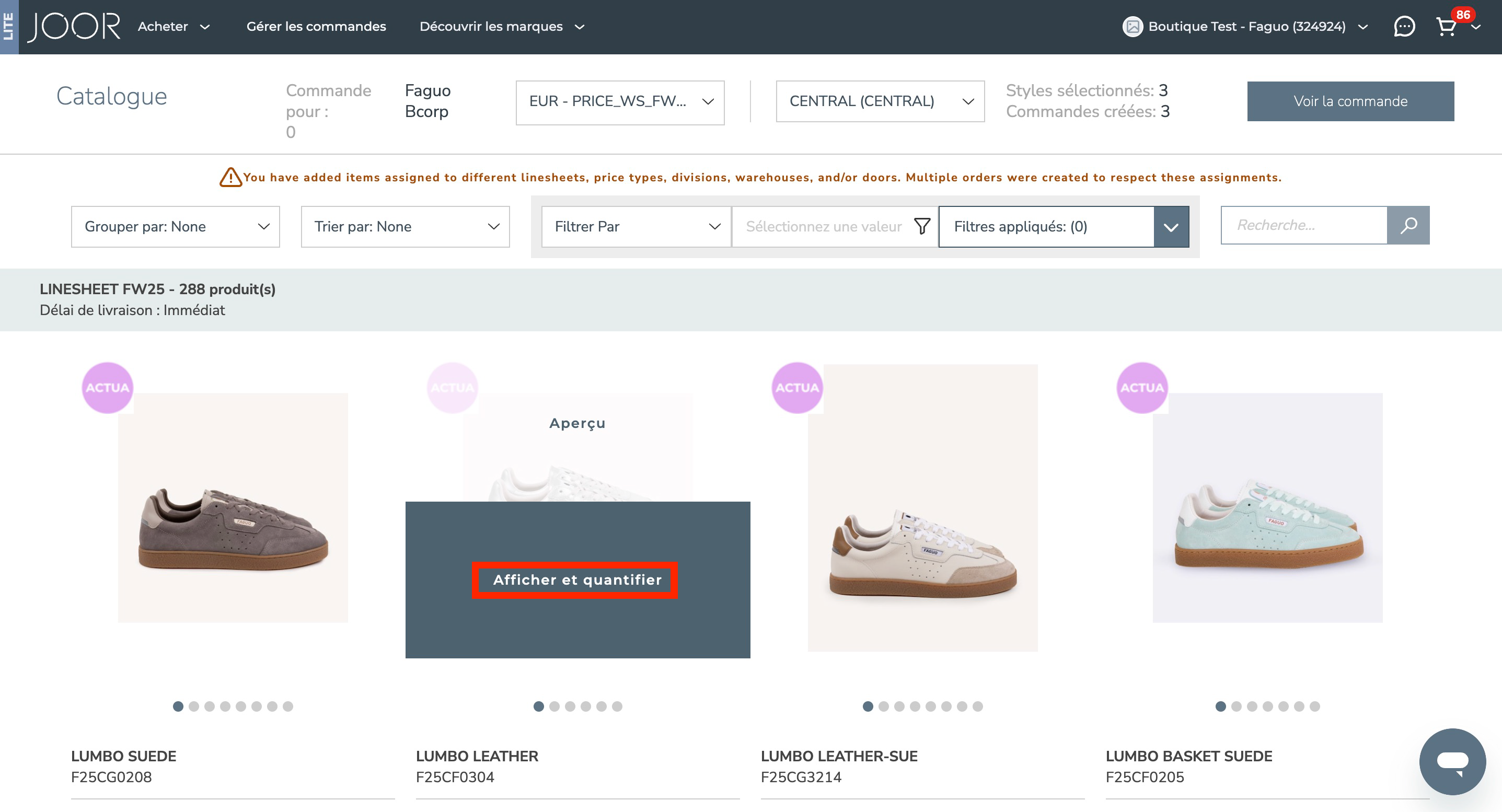
Task: Open the Grouper par dropdown
Action: [175, 227]
